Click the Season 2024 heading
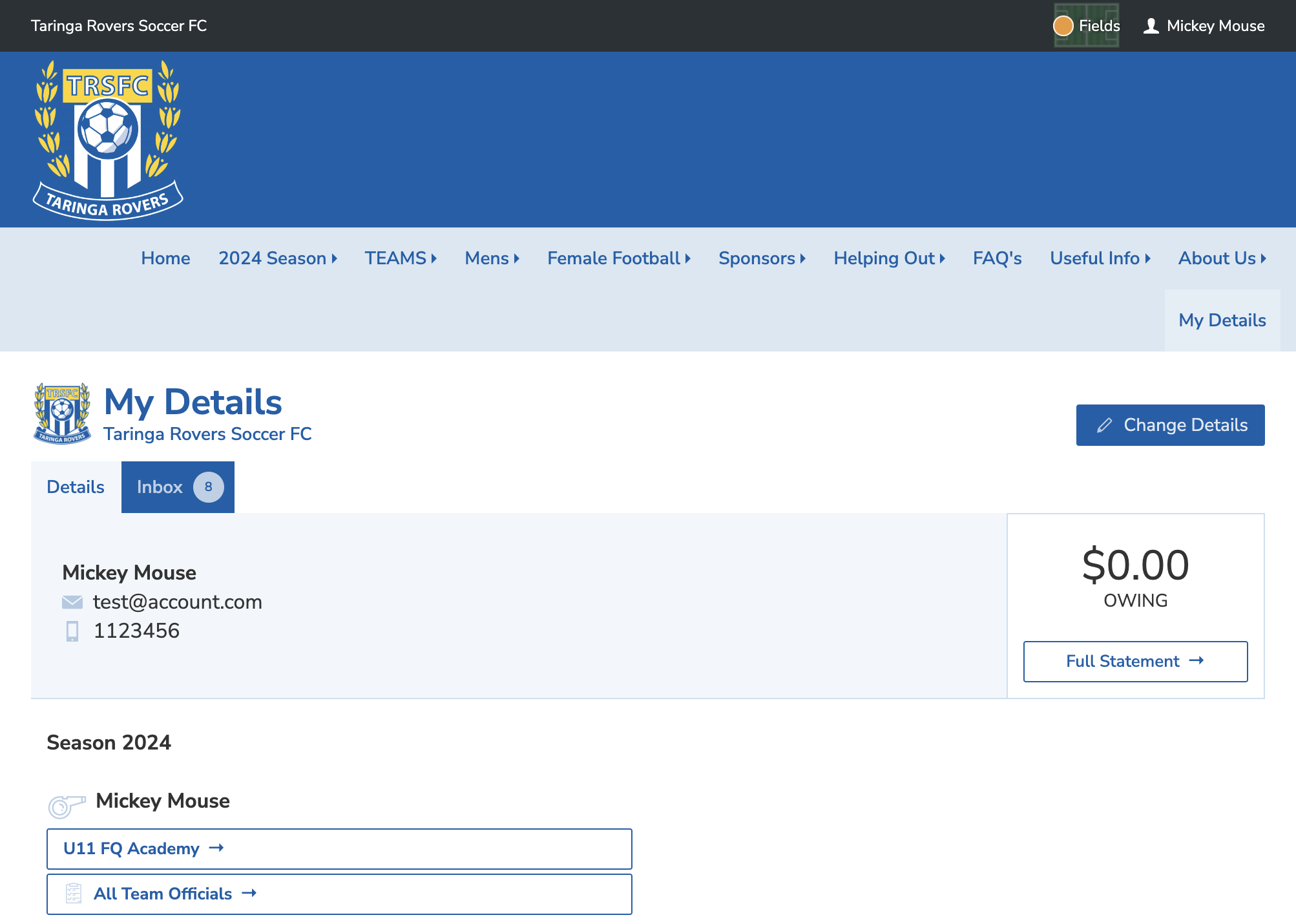1296x924 pixels. point(109,743)
